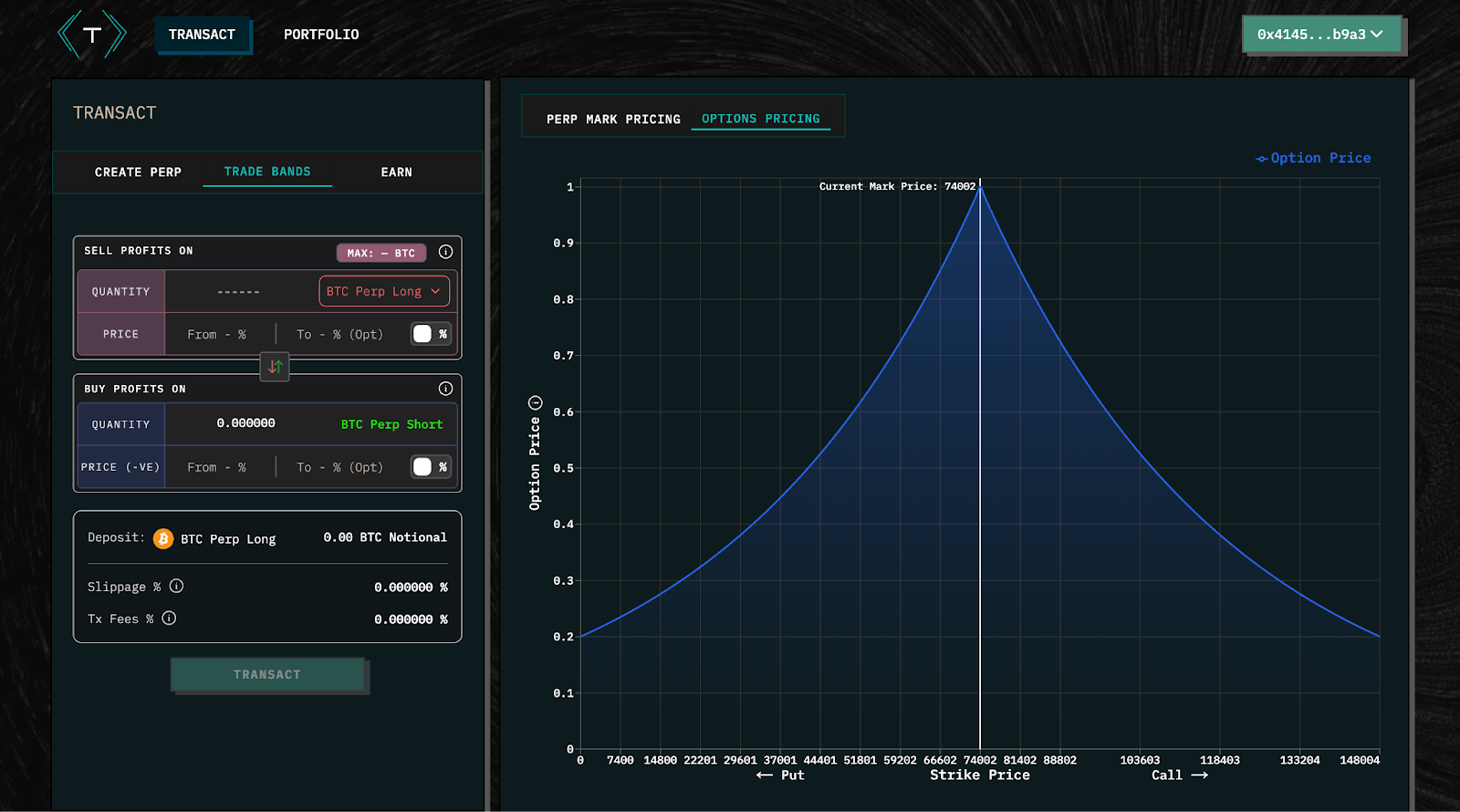This screenshot has width=1460, height=812.
Task: Click the Tx Fees % info icon
Action: coord(169,619)
